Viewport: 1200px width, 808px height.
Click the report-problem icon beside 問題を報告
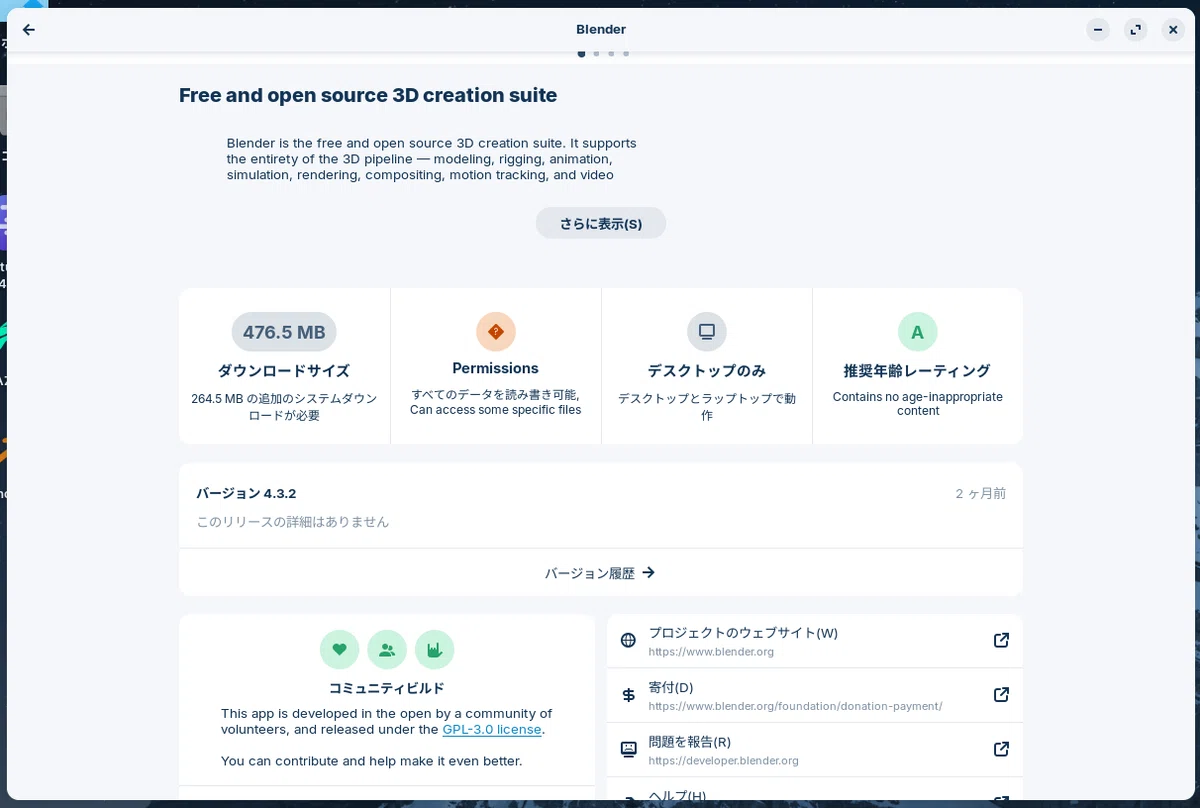tap(628, 749)
